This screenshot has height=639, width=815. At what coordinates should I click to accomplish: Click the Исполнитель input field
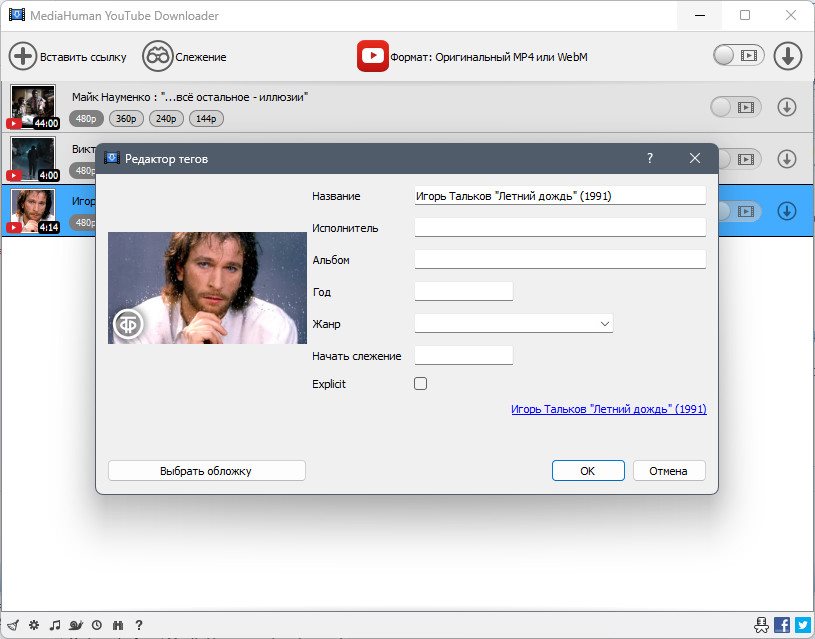[x=560, y=227]
